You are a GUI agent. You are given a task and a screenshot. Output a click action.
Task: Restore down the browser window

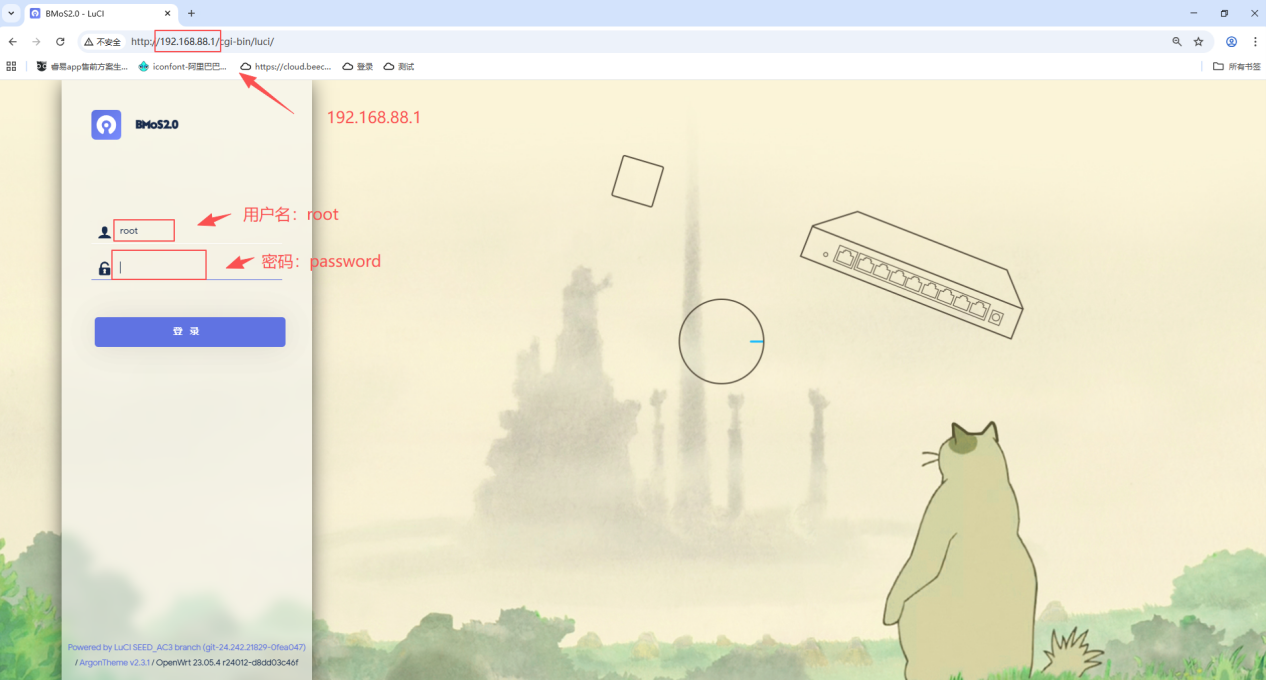1224,13
